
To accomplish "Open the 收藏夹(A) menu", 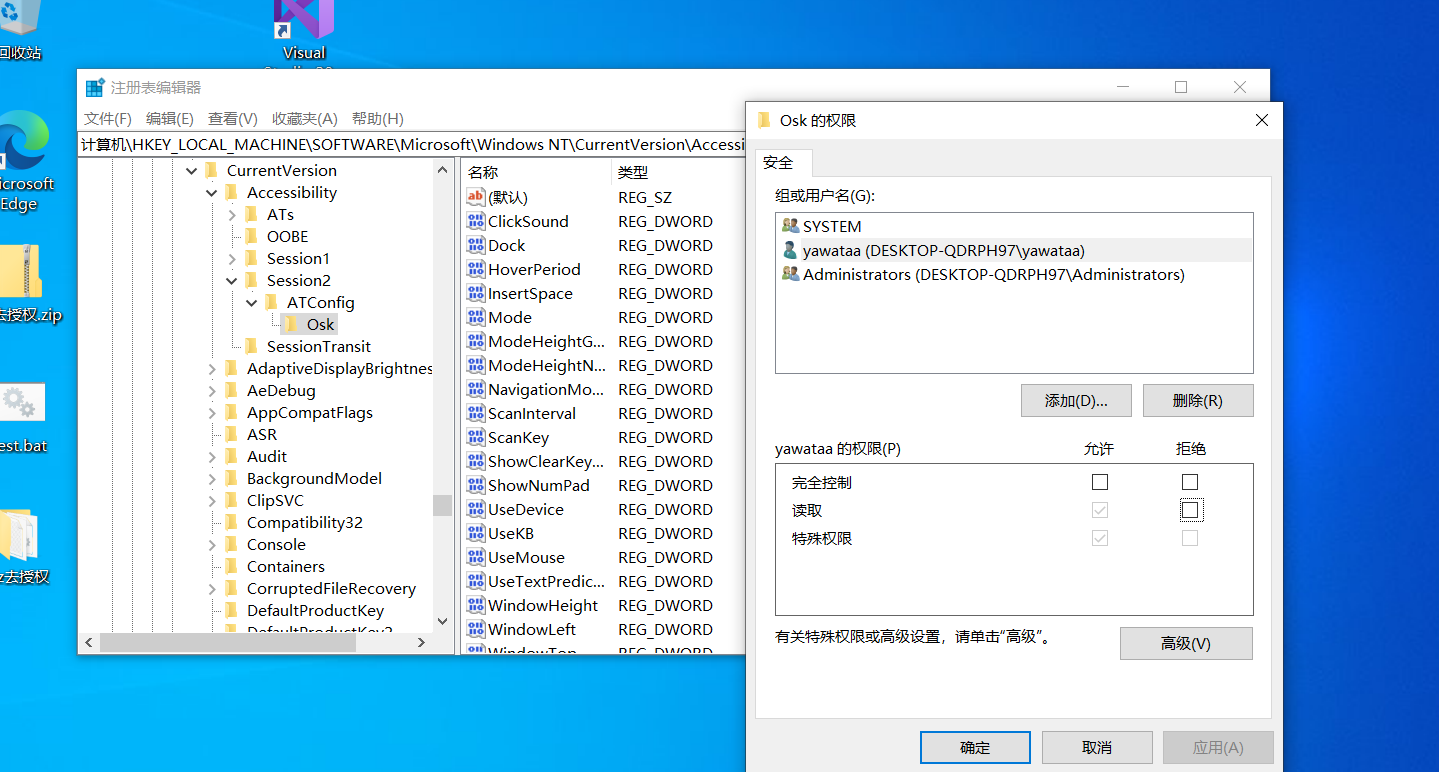I will pos(305,118).
